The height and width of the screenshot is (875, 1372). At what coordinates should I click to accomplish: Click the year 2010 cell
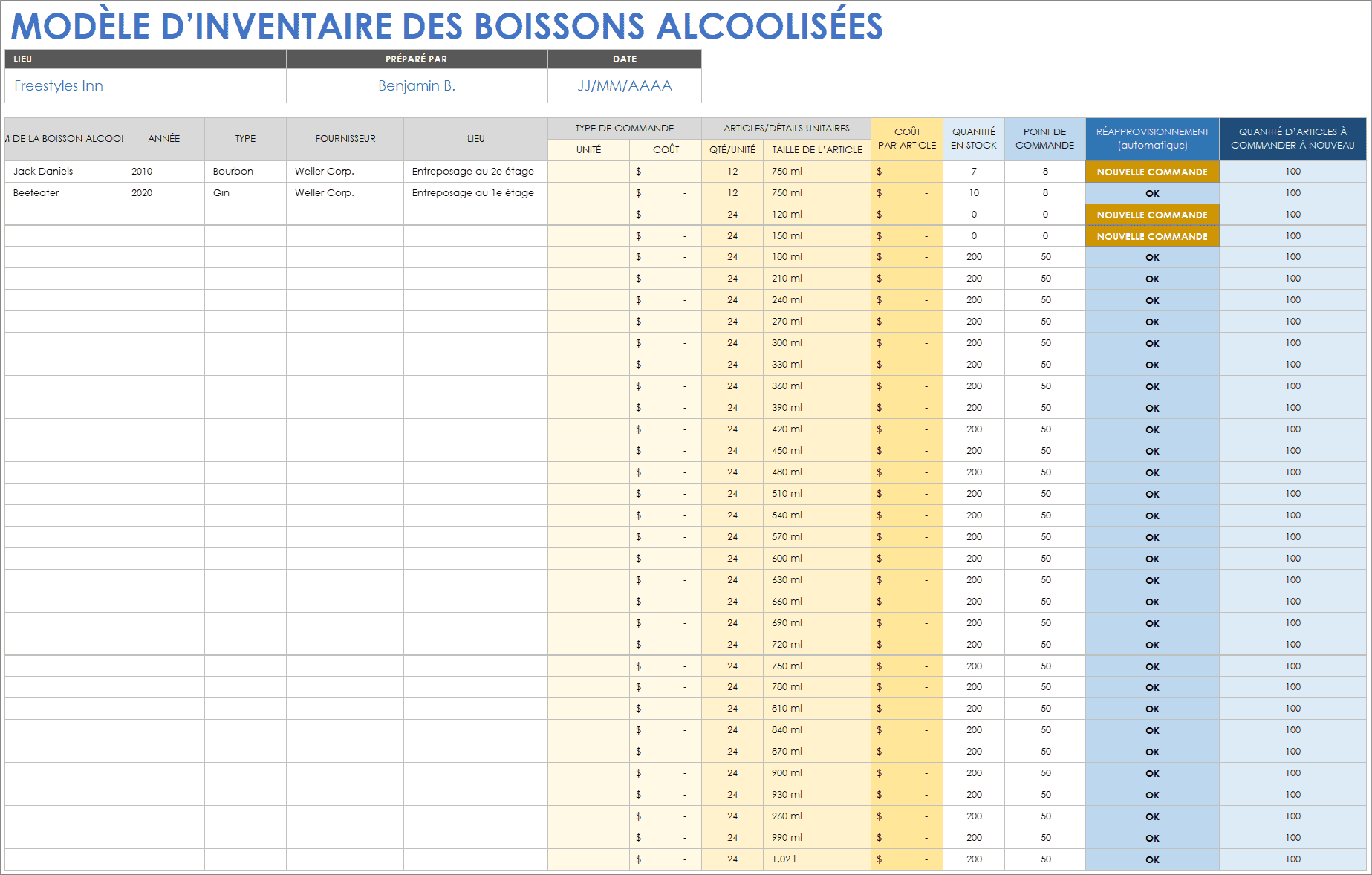(x=164, y=172)
